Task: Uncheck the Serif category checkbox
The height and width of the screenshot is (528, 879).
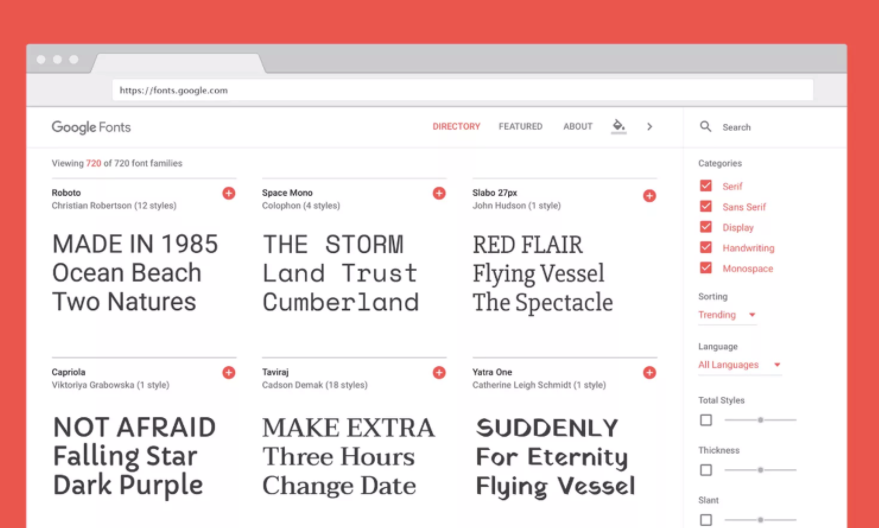Action: tap(706, 186)
